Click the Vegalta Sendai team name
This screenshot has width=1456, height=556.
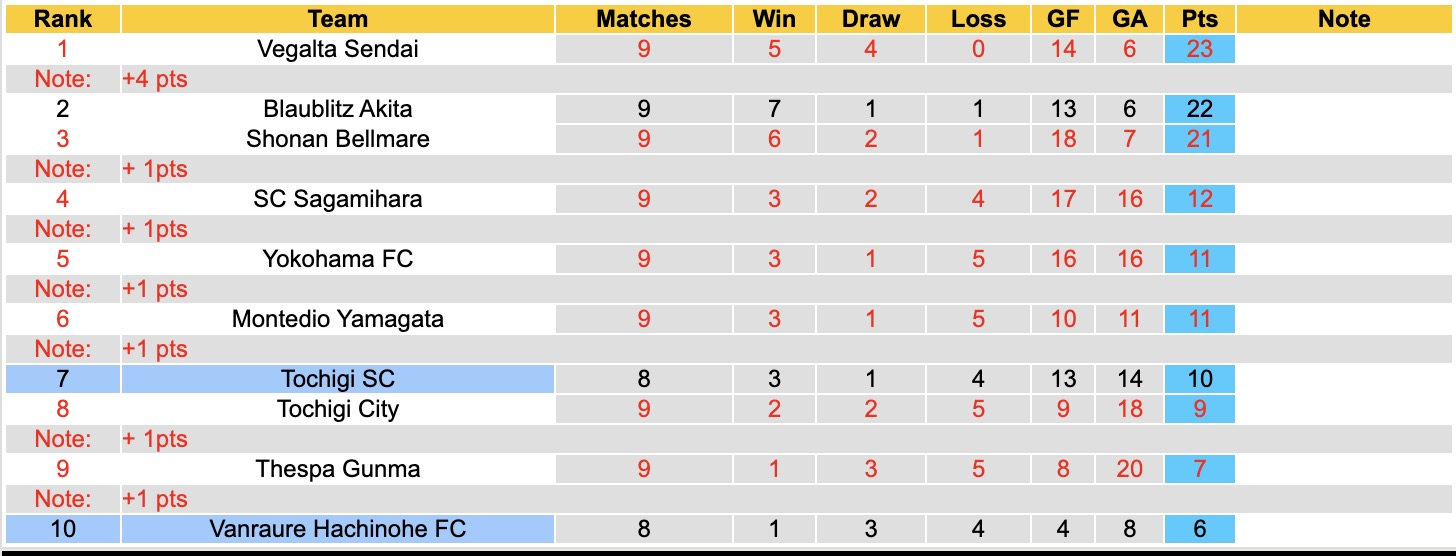click(x=338, y=49)
